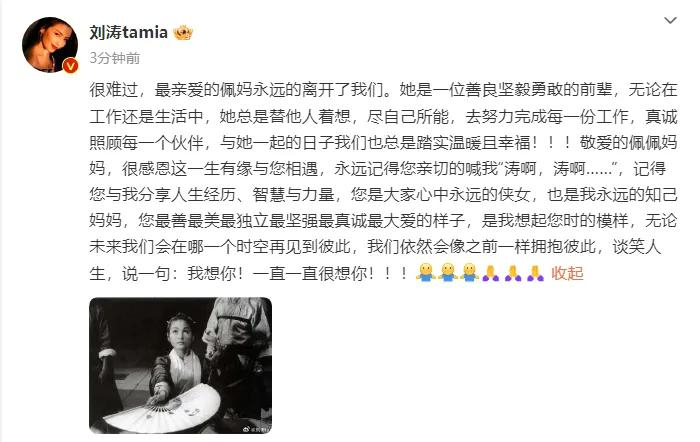
Task: Click the first hugging face emoji
Action: [426, 272]
